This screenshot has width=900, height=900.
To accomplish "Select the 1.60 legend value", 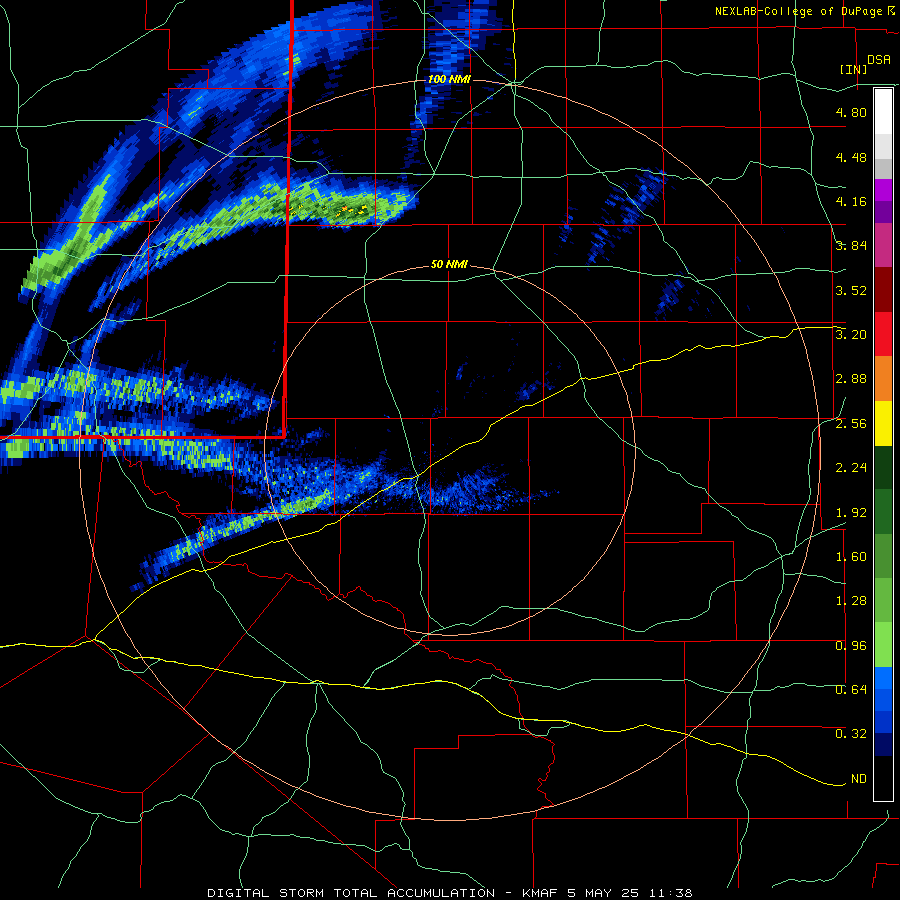I will [851, 557].
